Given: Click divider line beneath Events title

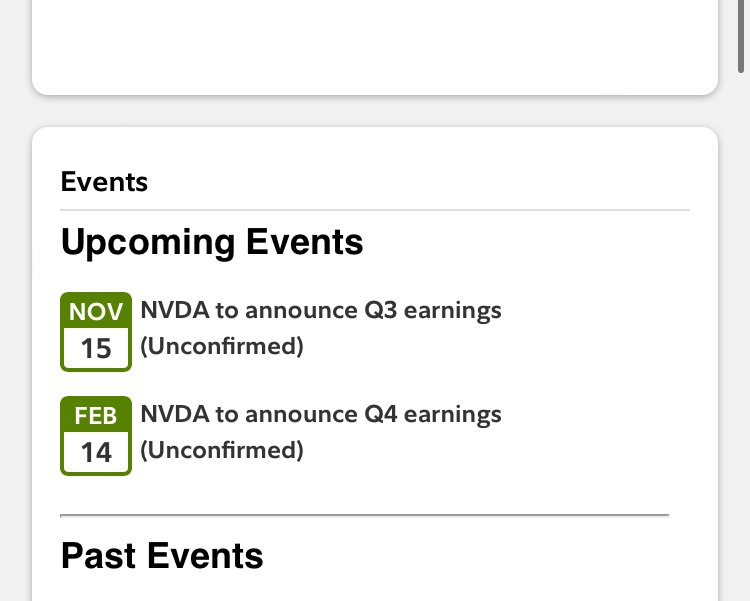Looking at the screenshot, I should (375, 210).
